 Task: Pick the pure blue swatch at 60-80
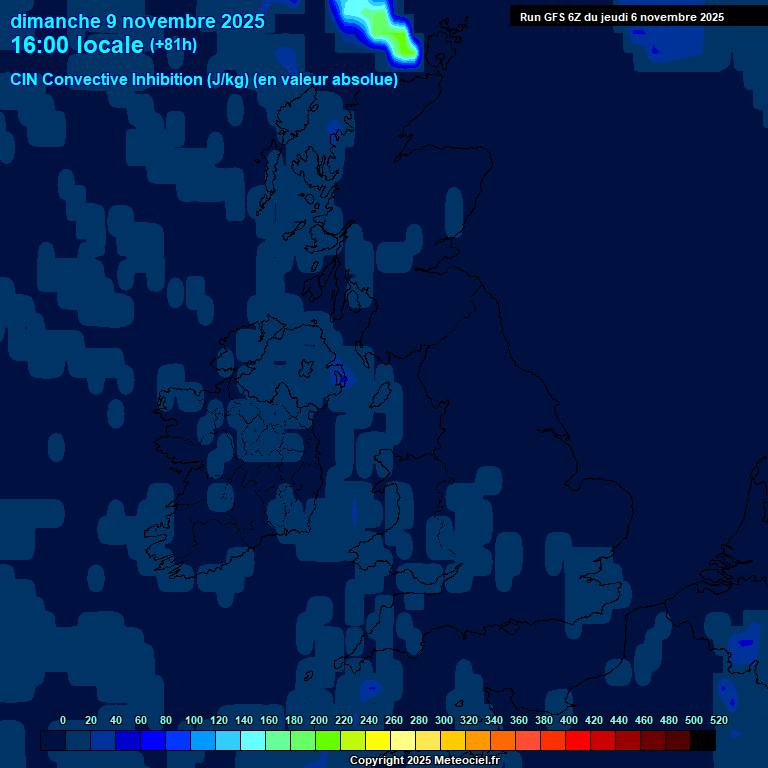coord(153,741)
